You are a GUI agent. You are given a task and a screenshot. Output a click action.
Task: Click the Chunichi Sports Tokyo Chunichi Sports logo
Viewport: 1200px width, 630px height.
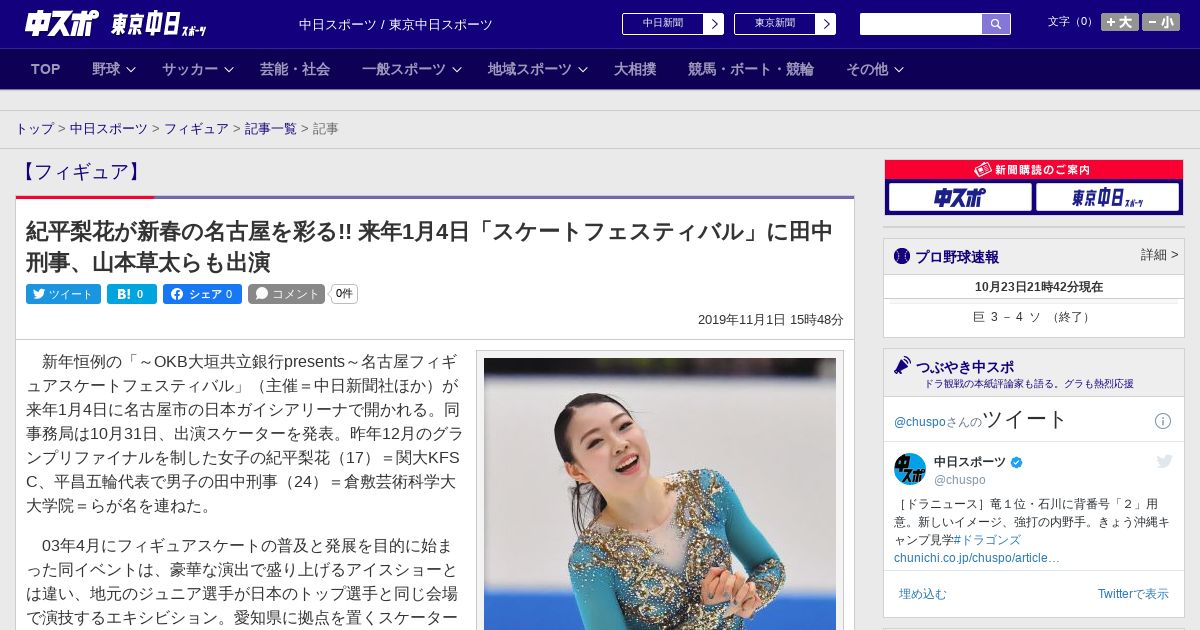(116, 24)
